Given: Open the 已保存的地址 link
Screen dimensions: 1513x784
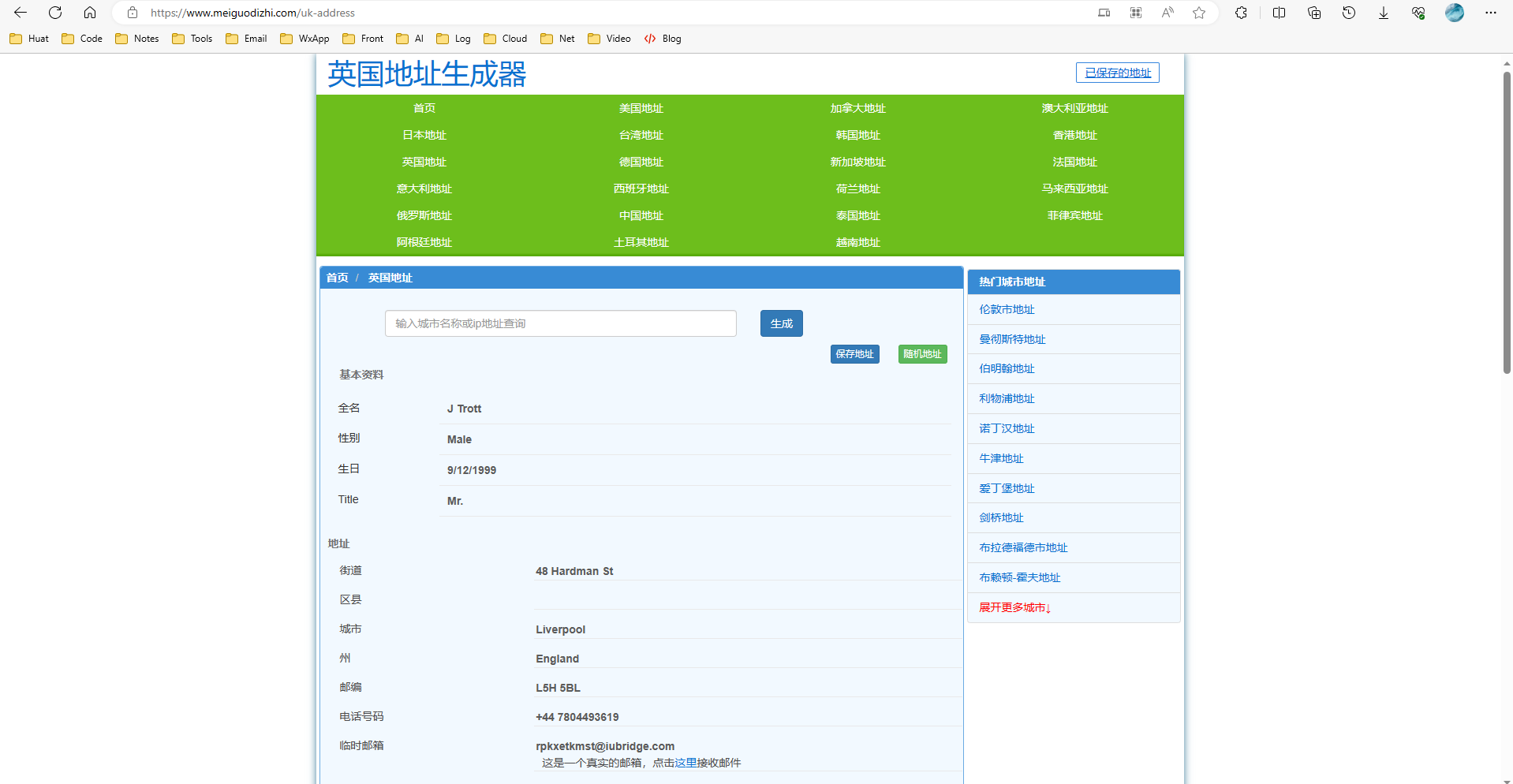Looking at the screenshot, I should point(1117,73).
